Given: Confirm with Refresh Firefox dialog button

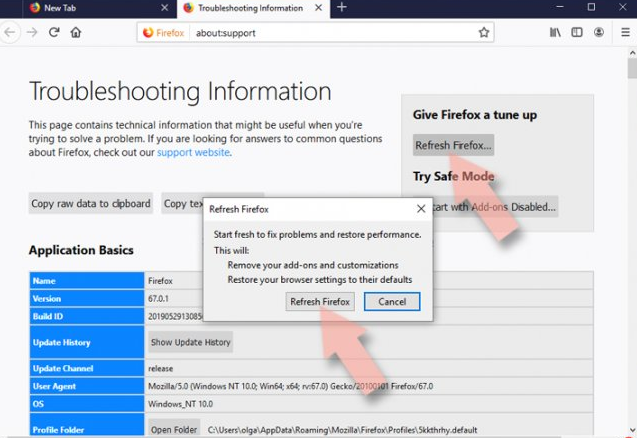Looking at the screenshot, I should click(x=319, y=301).
